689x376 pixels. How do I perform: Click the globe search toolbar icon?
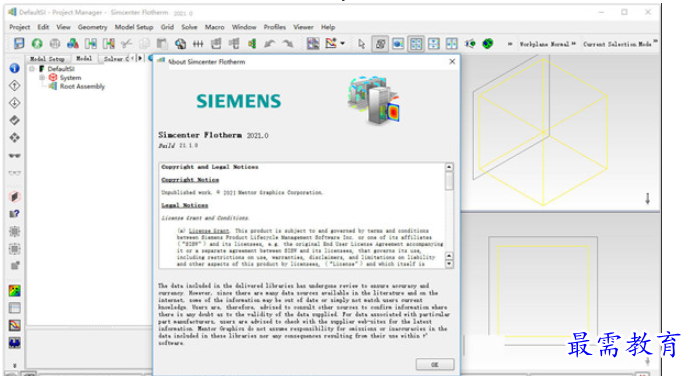[180, 43]
